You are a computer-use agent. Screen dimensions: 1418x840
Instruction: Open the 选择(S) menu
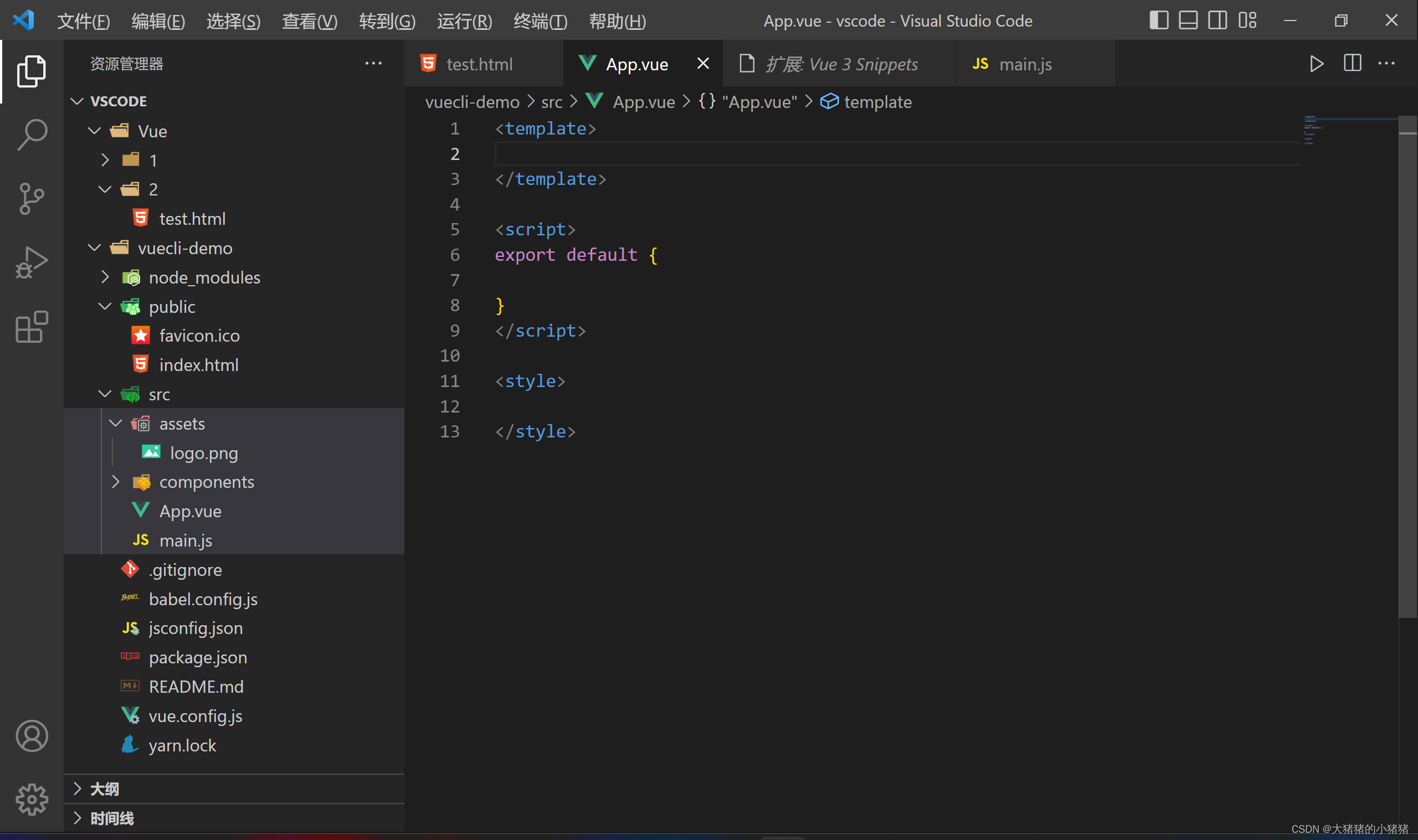(x=233, y=21)
